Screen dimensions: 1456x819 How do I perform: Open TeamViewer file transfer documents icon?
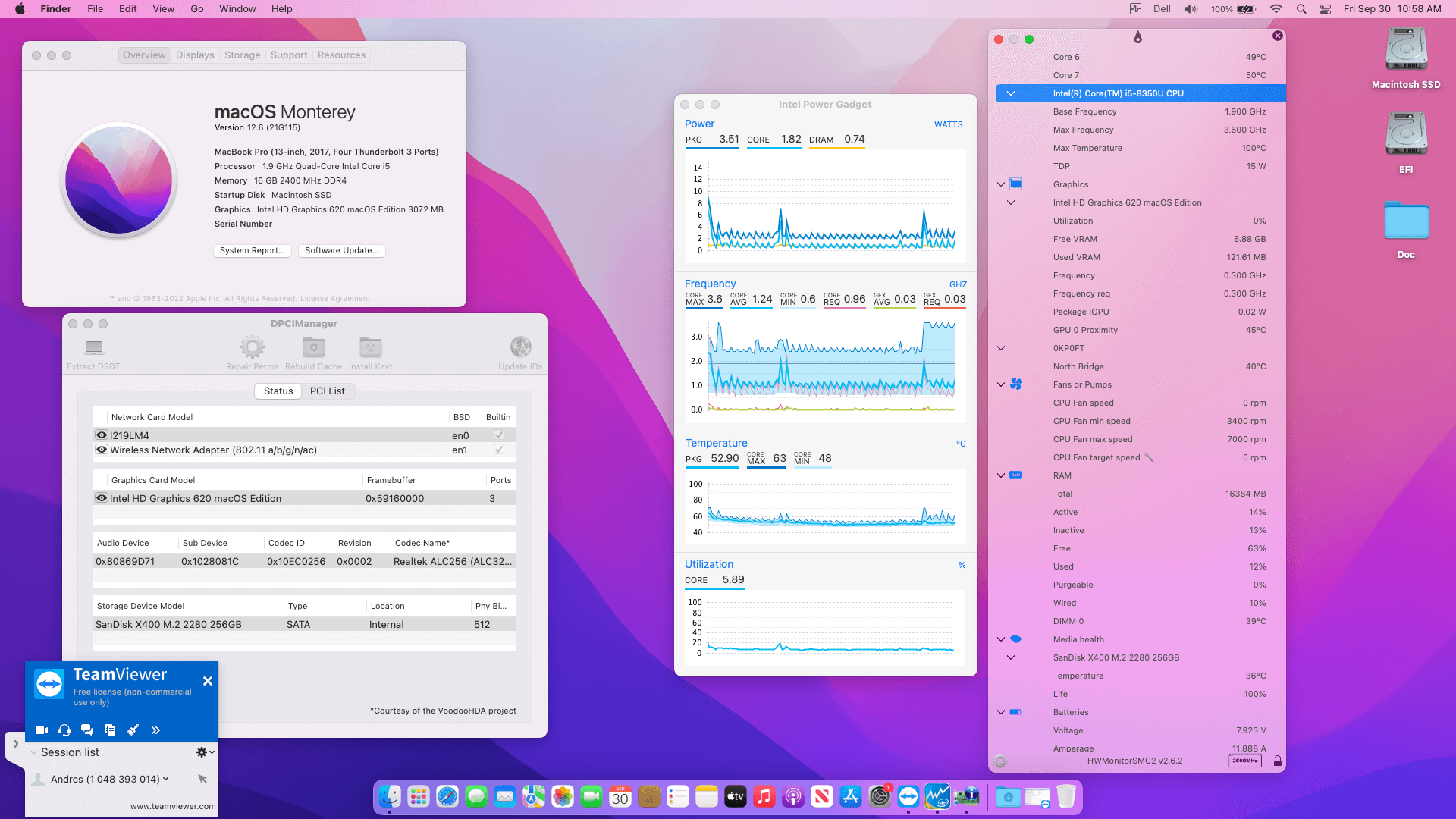(x=110, y=730)
